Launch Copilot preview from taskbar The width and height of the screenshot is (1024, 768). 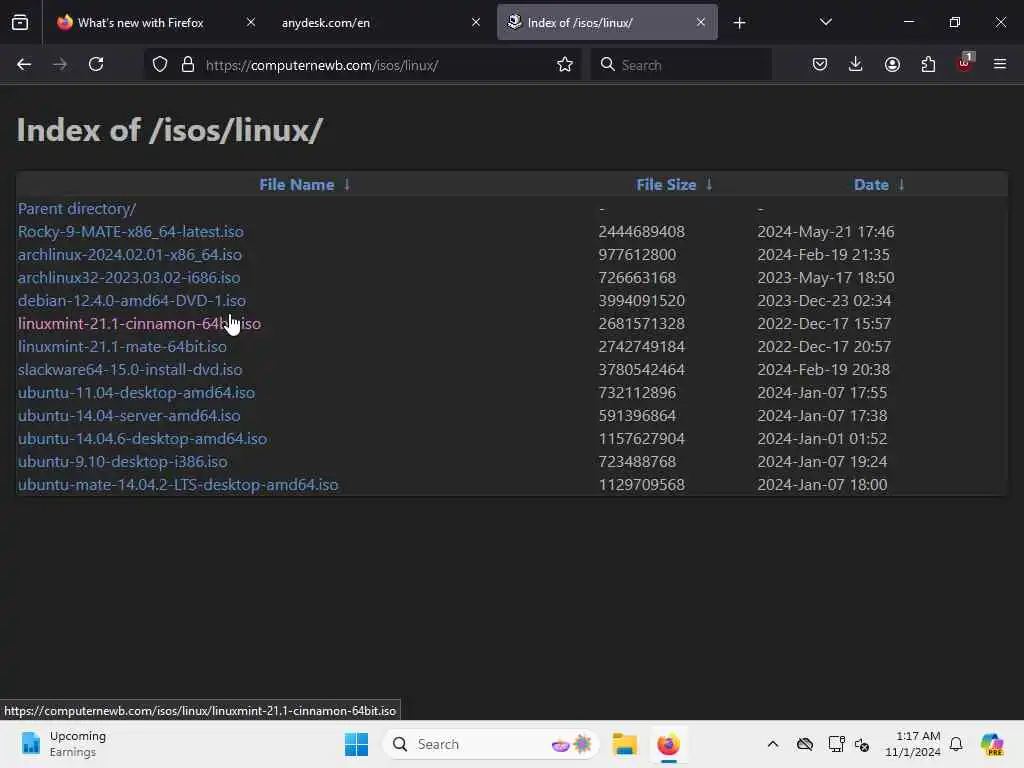point(992,744)
